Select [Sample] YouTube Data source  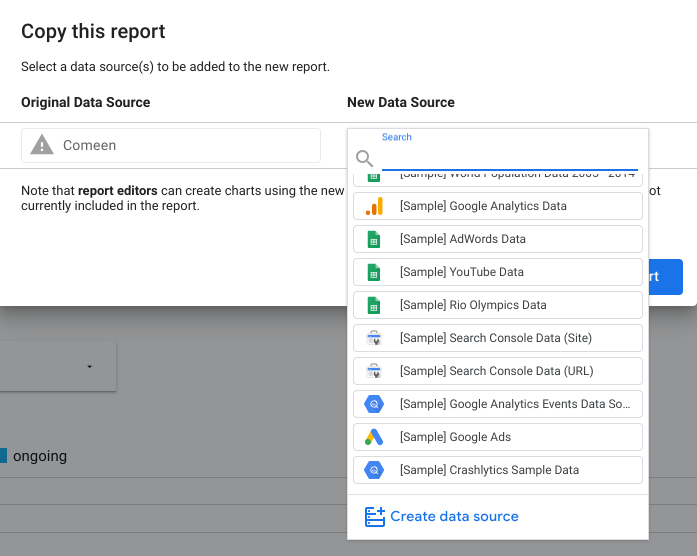[497, 272]
